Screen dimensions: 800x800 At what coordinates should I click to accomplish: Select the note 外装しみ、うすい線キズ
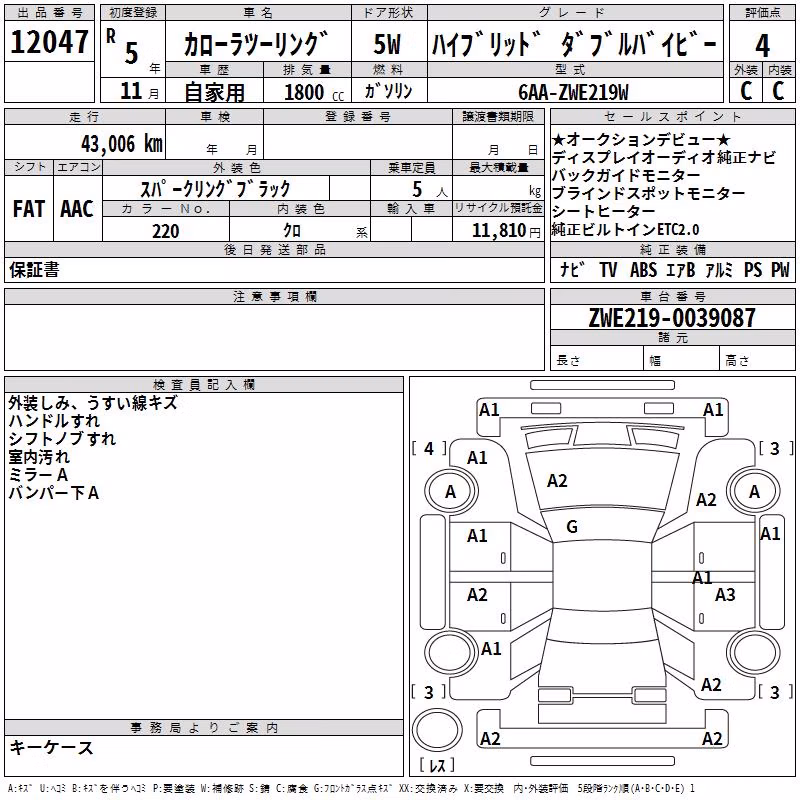tap(92, 403)
